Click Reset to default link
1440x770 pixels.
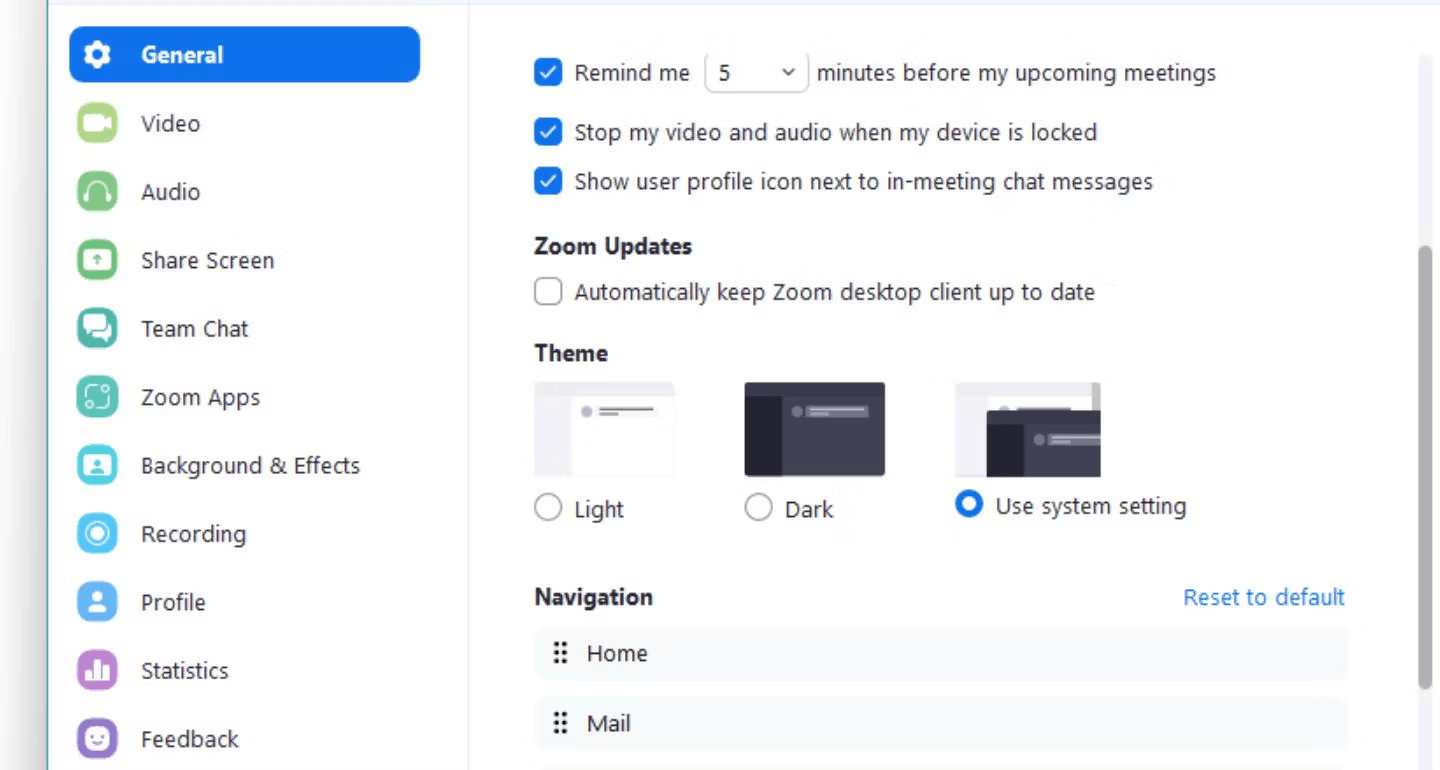1264,597
